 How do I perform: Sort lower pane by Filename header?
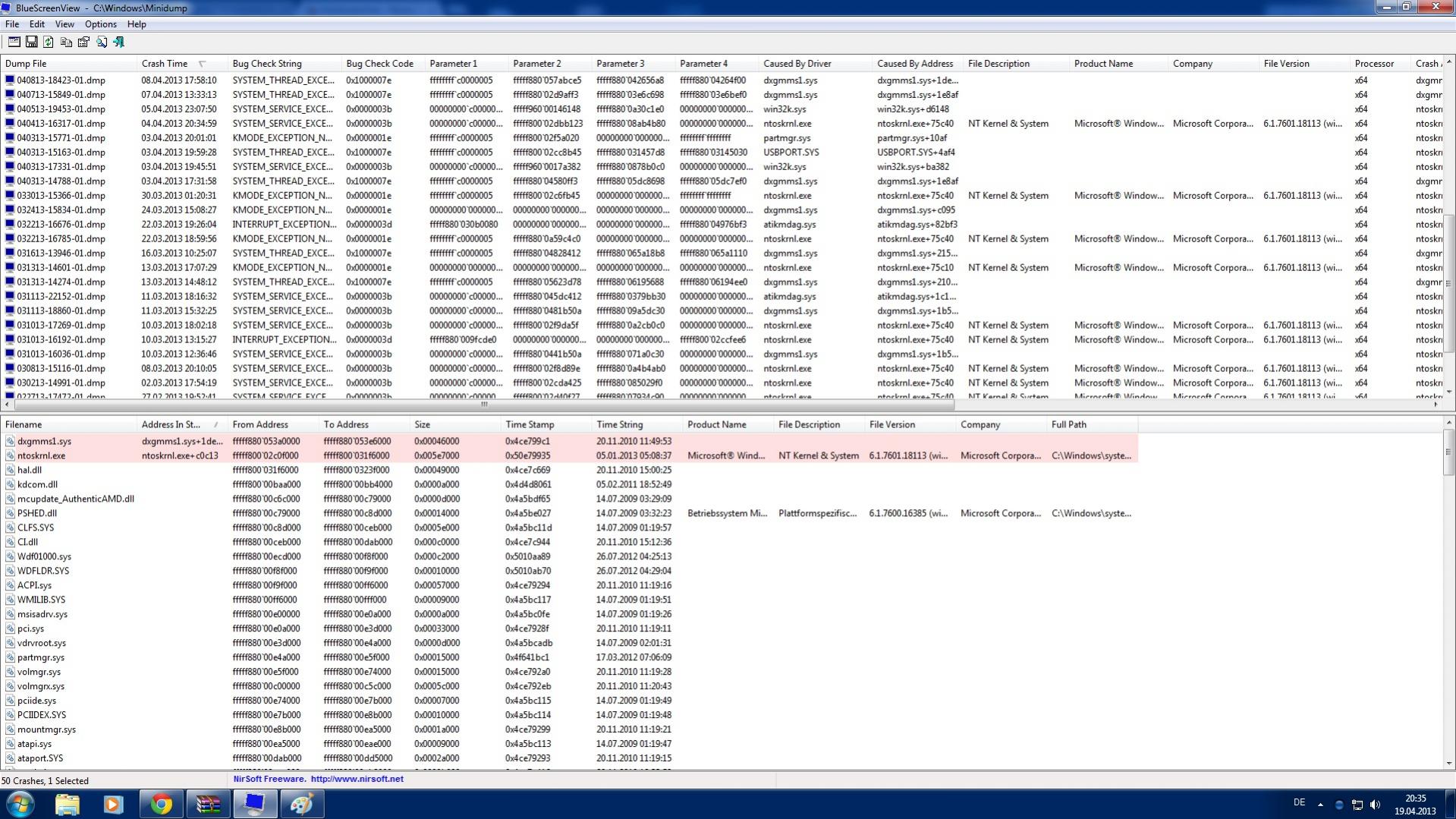[68, 424]
